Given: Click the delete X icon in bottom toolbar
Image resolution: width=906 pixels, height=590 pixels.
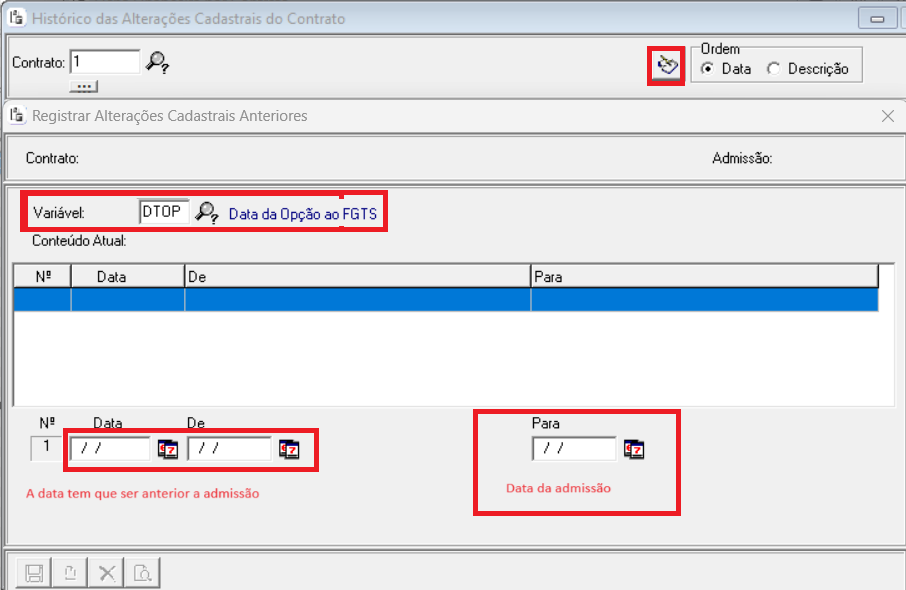Looking at the screenshot, I should coord(107,573).
